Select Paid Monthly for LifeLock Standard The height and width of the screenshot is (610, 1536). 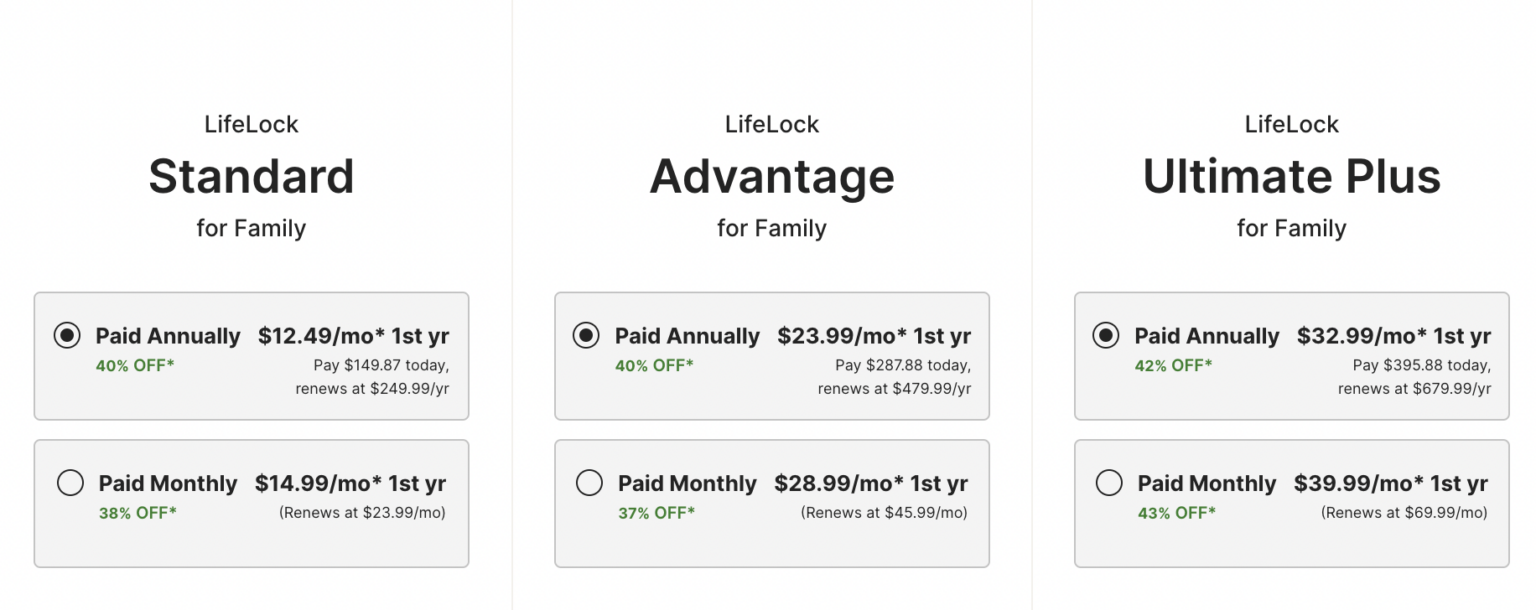coord(70,483)
